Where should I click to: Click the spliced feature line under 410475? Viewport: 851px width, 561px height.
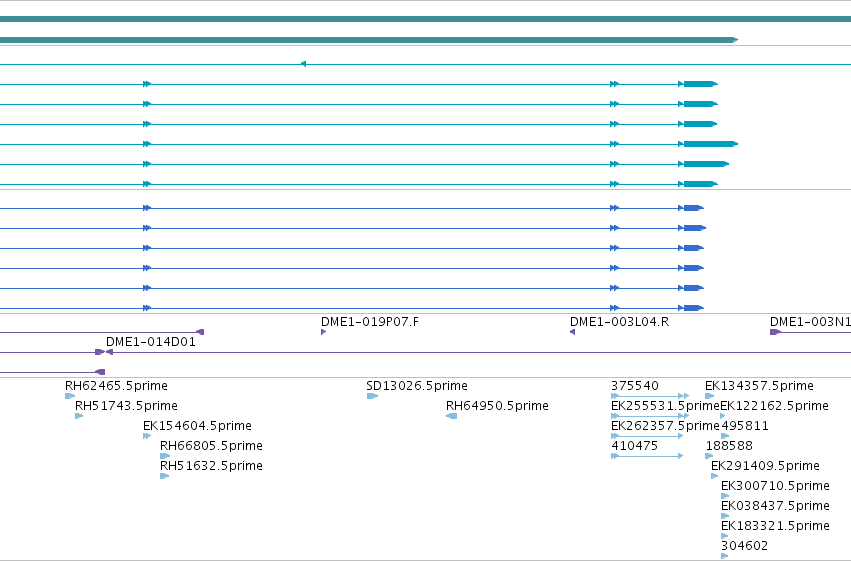(x=647, y=456)
